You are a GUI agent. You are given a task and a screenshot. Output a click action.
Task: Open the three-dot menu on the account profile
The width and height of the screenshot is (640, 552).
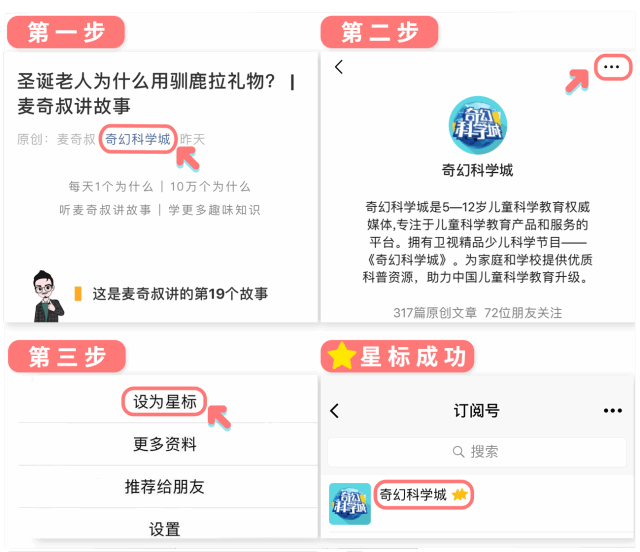(x=611, y=67)
